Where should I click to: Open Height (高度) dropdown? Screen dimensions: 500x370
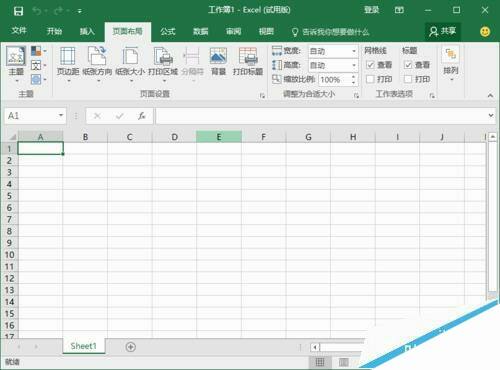click(x=354, y=65)
